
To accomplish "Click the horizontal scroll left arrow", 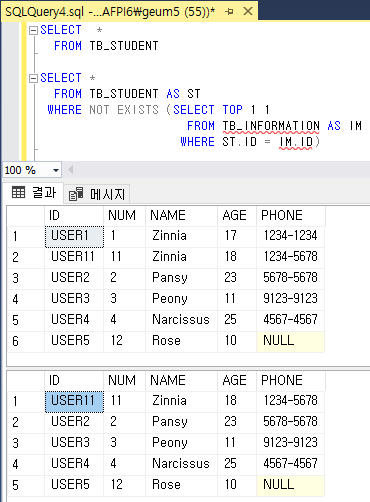I will click(70, 170).
